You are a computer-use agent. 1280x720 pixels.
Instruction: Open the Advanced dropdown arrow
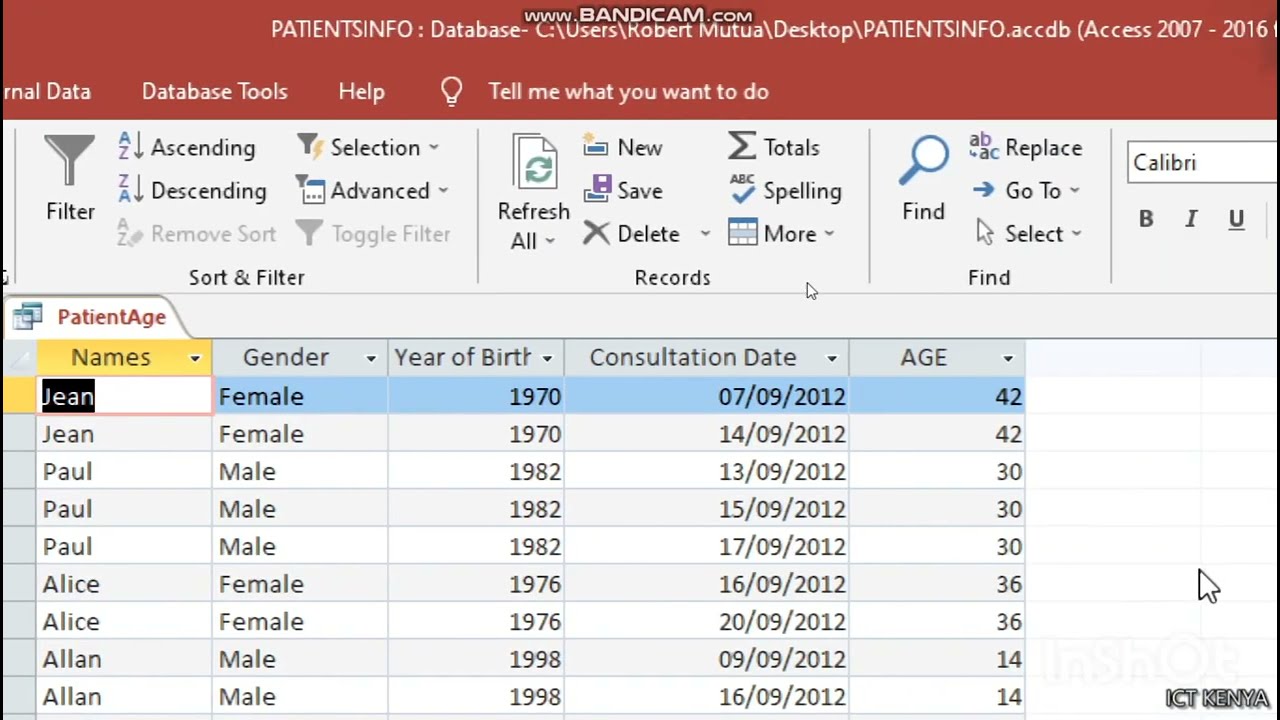[443, 191]
